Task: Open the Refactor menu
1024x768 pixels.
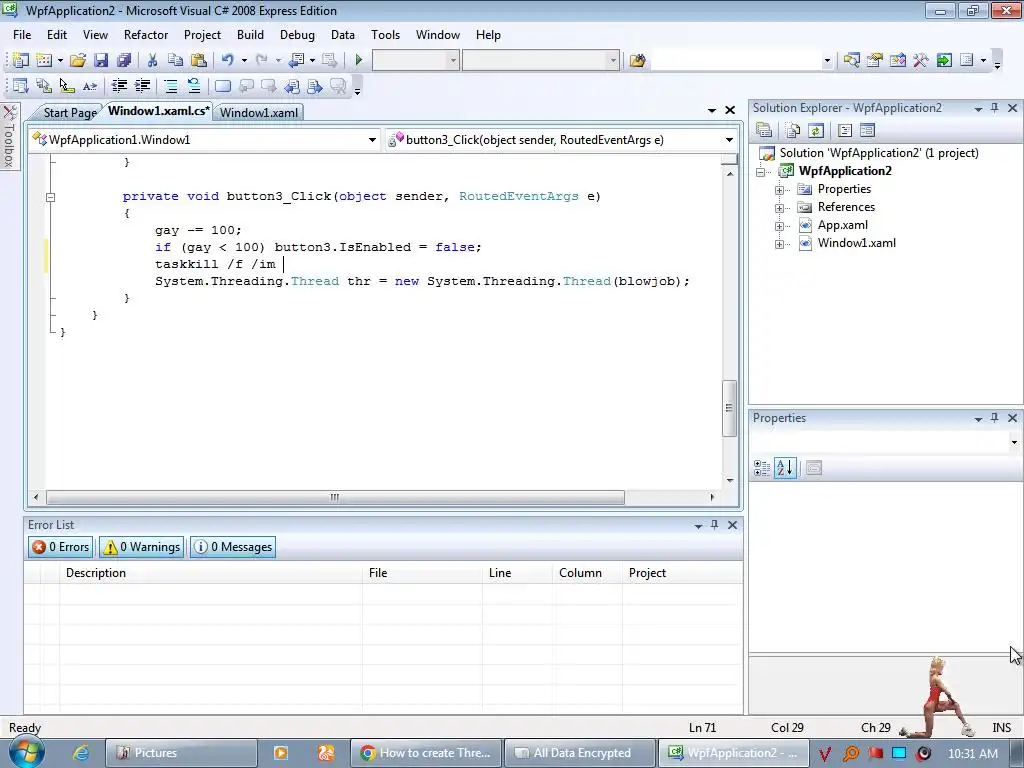Action: [146, 35]
